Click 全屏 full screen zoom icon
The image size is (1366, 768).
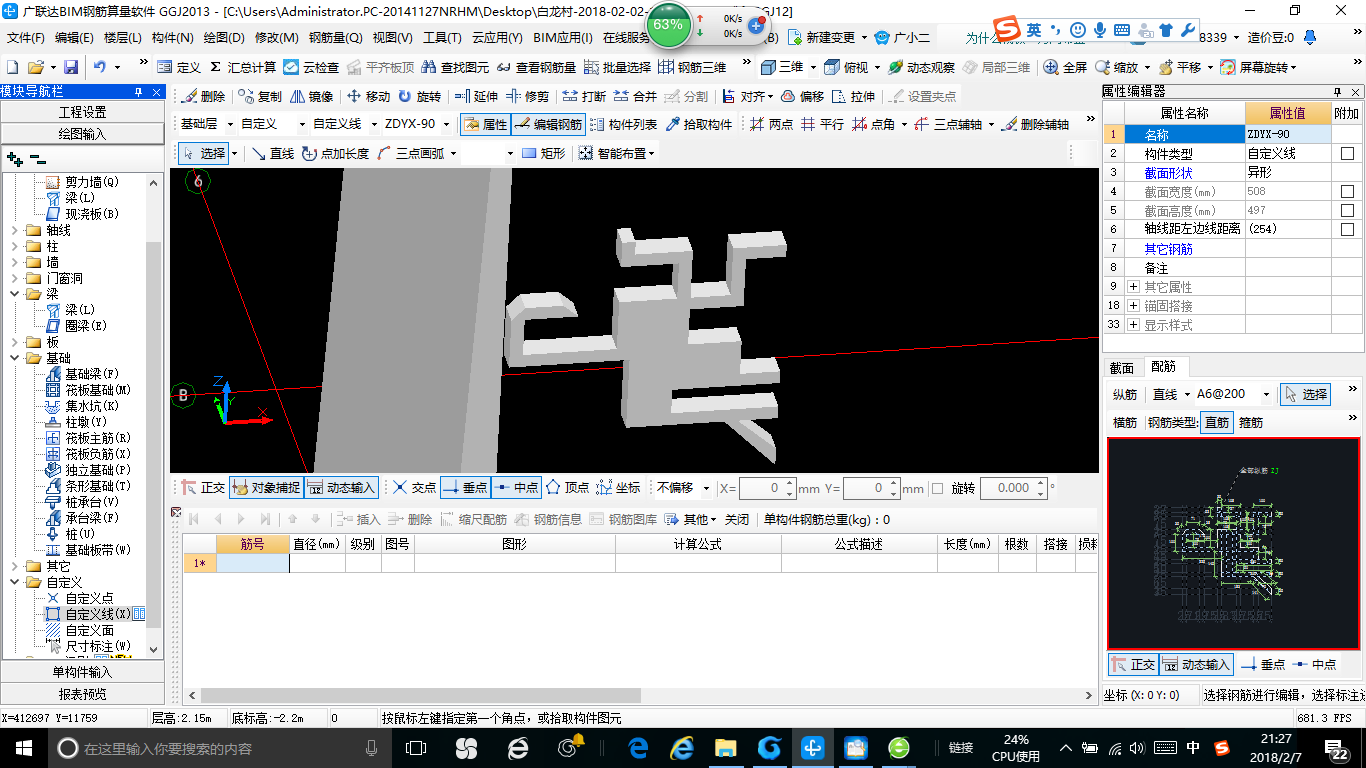pyautogui.click(x=1065, y=67)
